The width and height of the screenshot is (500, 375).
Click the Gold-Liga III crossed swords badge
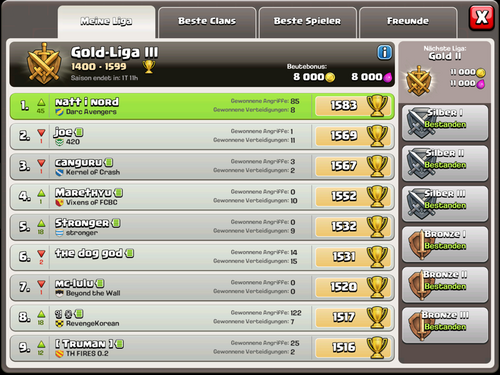44,64
